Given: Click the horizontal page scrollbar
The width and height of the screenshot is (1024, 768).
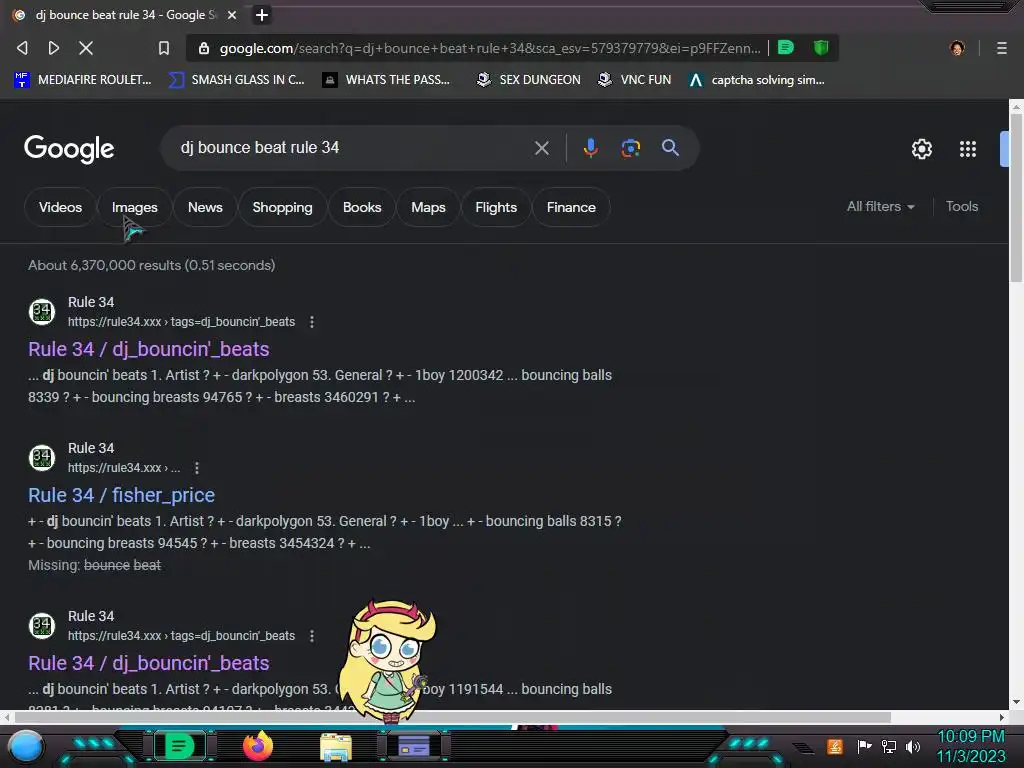Looking at the screenshot, I should (453, 717).
